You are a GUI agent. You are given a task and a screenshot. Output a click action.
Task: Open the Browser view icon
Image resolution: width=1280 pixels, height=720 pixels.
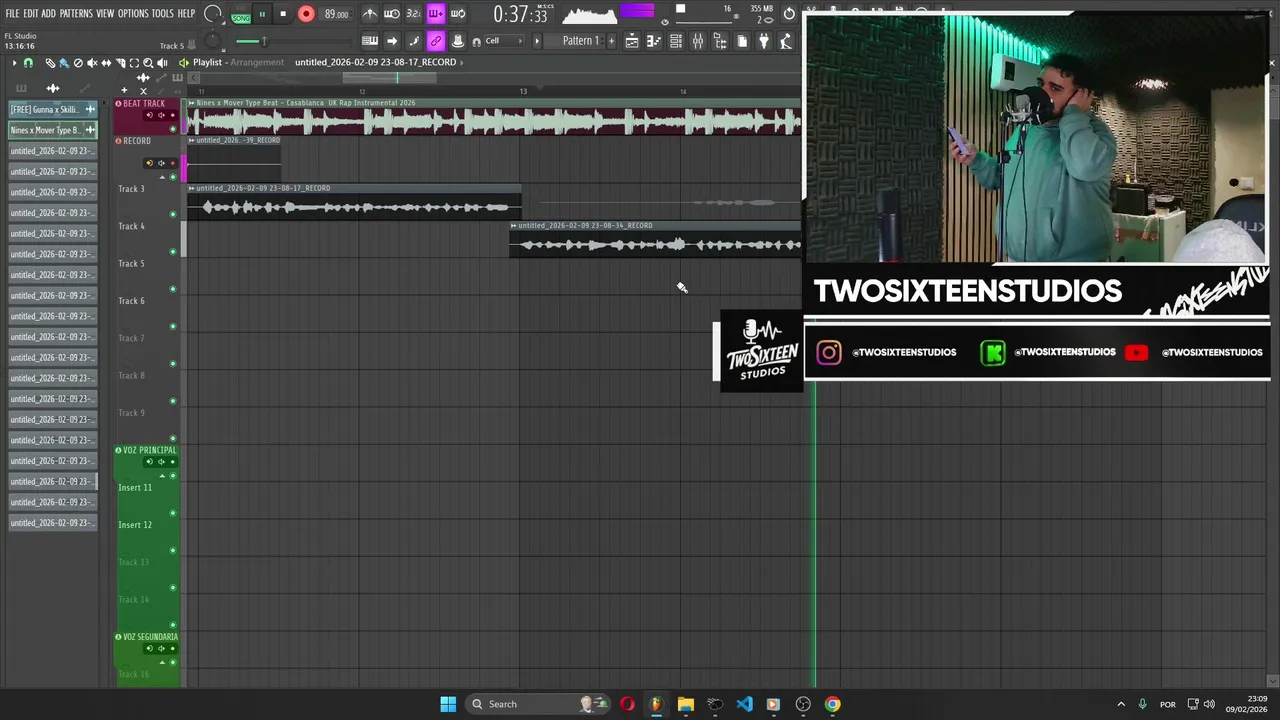coord(720,41)
